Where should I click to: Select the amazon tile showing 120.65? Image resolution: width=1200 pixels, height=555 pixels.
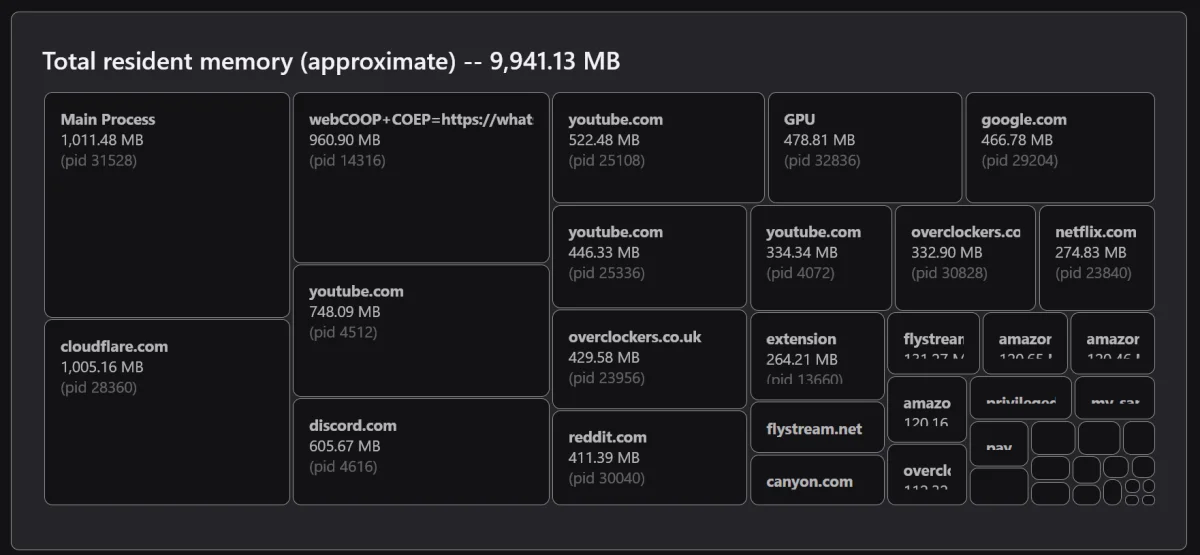tap(1025, 343)
